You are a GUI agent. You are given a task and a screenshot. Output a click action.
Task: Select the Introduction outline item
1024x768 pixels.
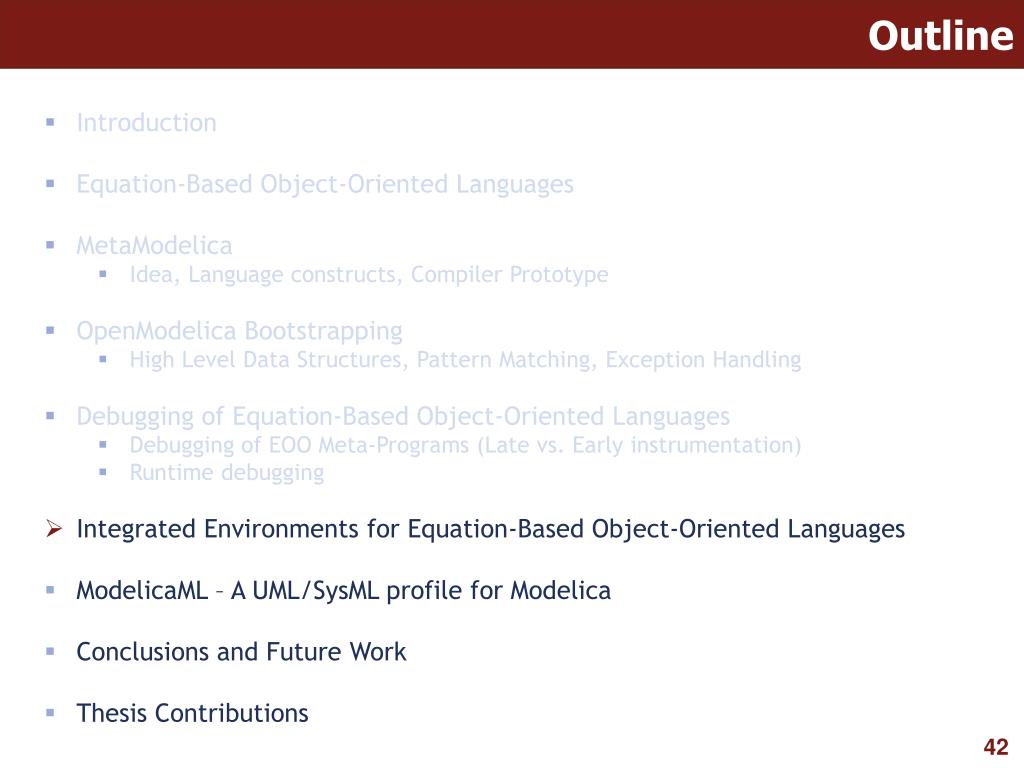[x=146, y=123]
